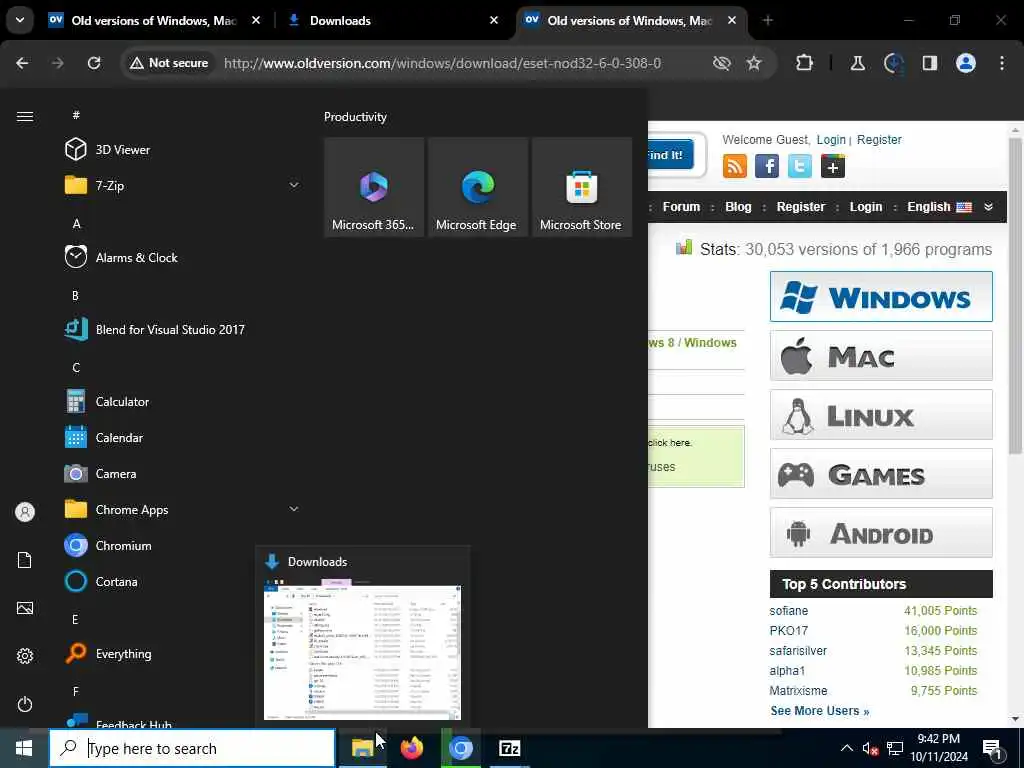This screenshot has height=768, width=1024.
Task: Open the browser extensions puzzle icon
Action: tap(805, 63)
